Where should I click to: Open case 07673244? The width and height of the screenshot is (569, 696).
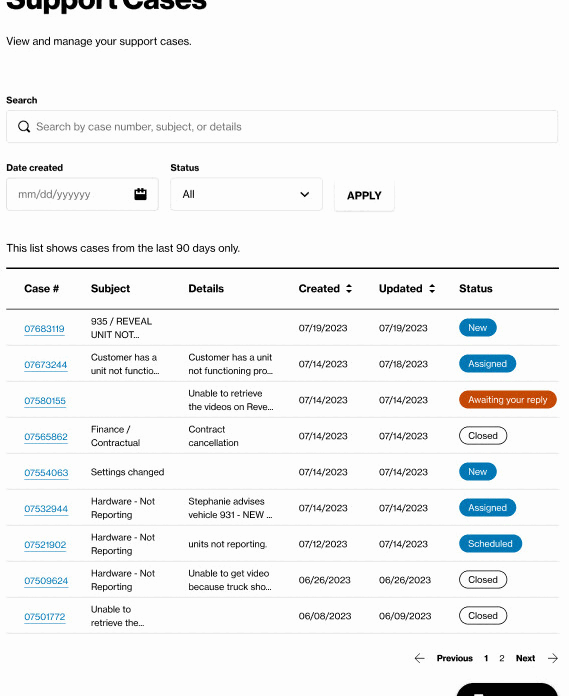point(46,365)
